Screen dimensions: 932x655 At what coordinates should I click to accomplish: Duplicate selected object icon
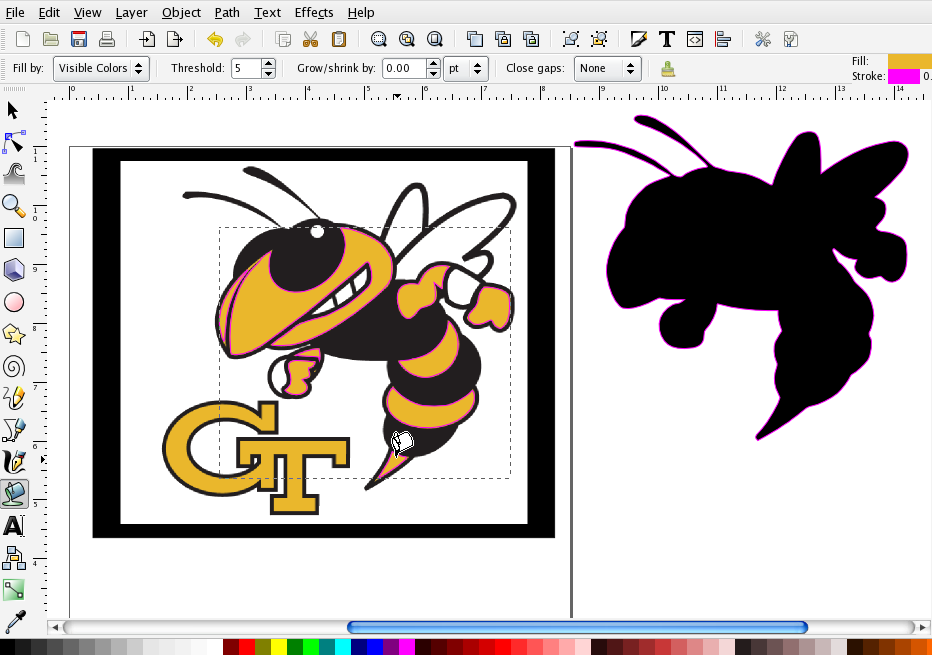click(x=474, y=39)
